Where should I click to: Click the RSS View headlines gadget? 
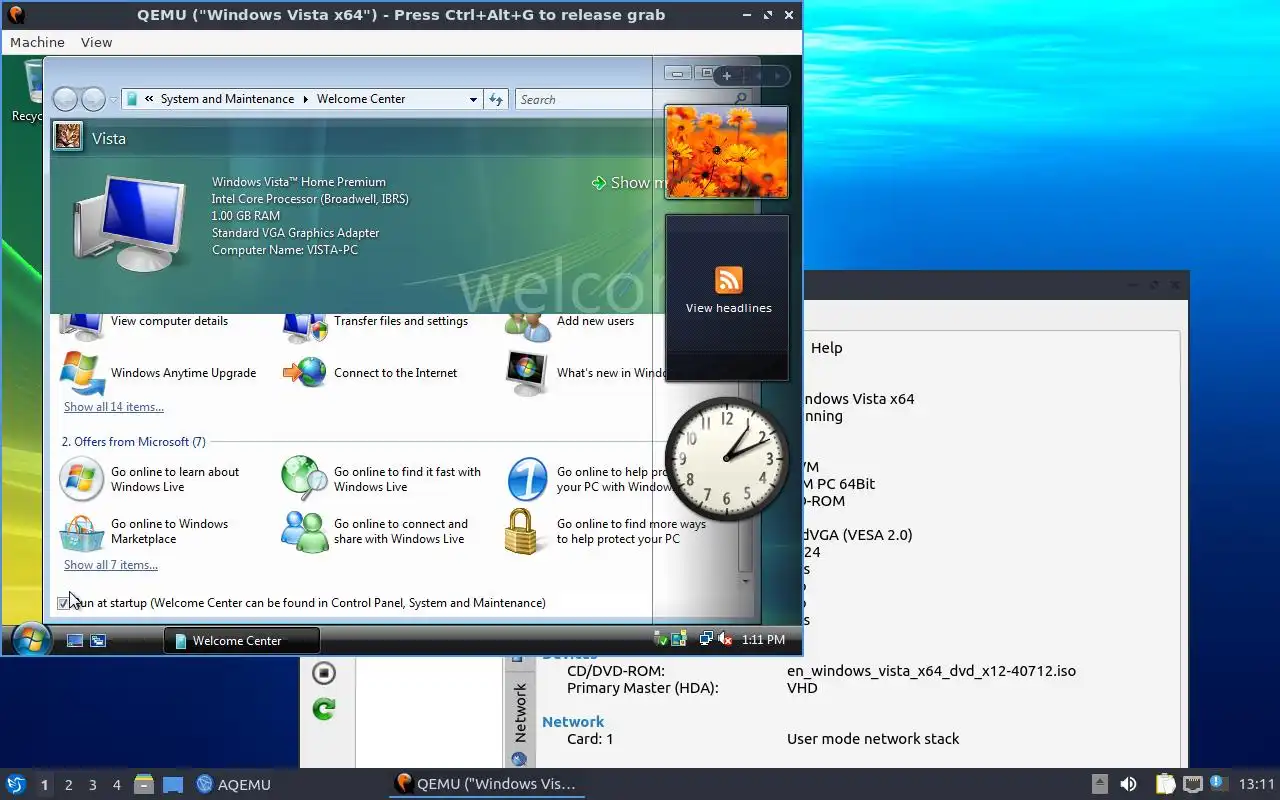728,297
